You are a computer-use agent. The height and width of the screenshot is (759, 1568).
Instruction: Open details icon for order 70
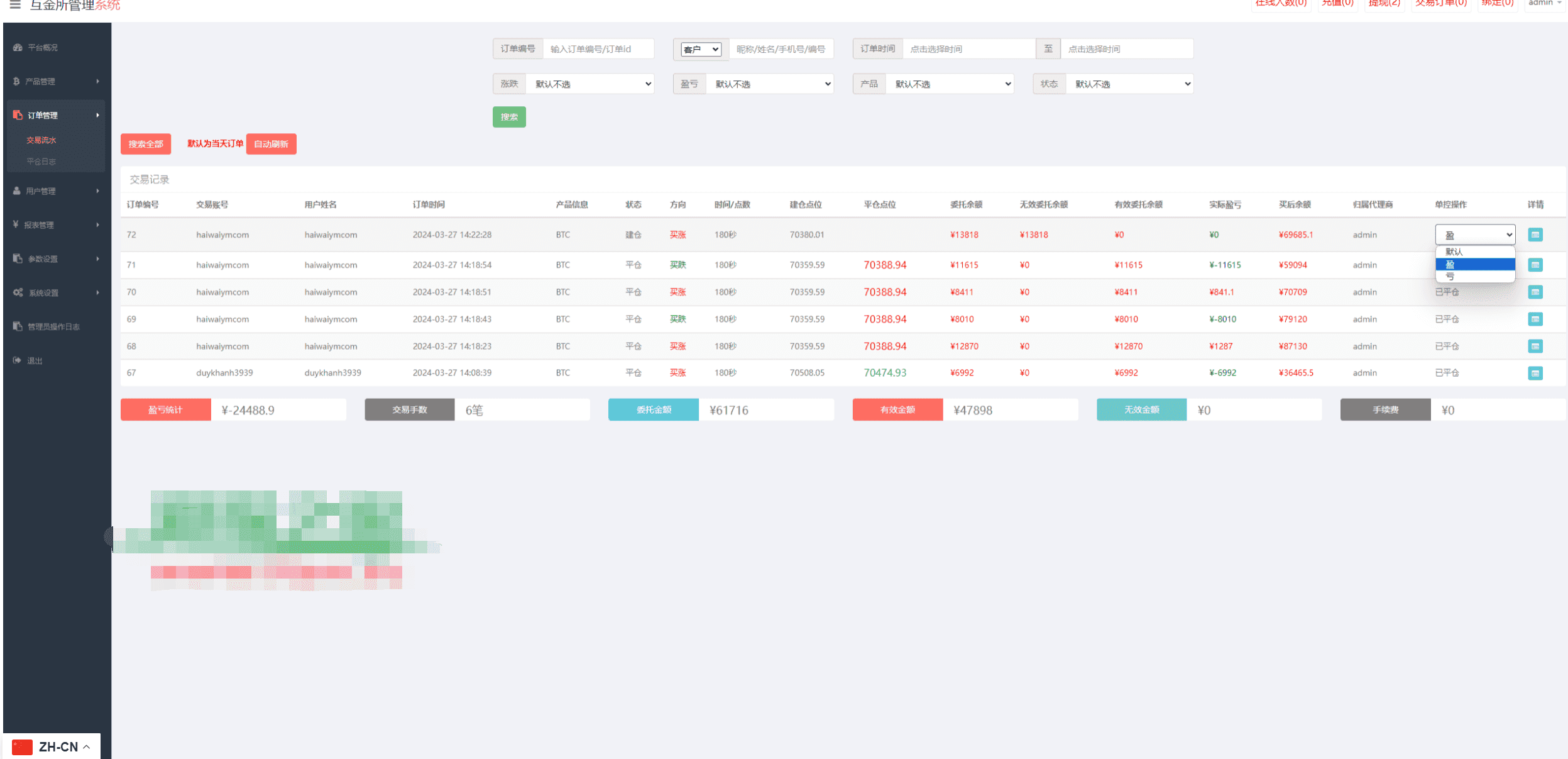coord(1535,292)
